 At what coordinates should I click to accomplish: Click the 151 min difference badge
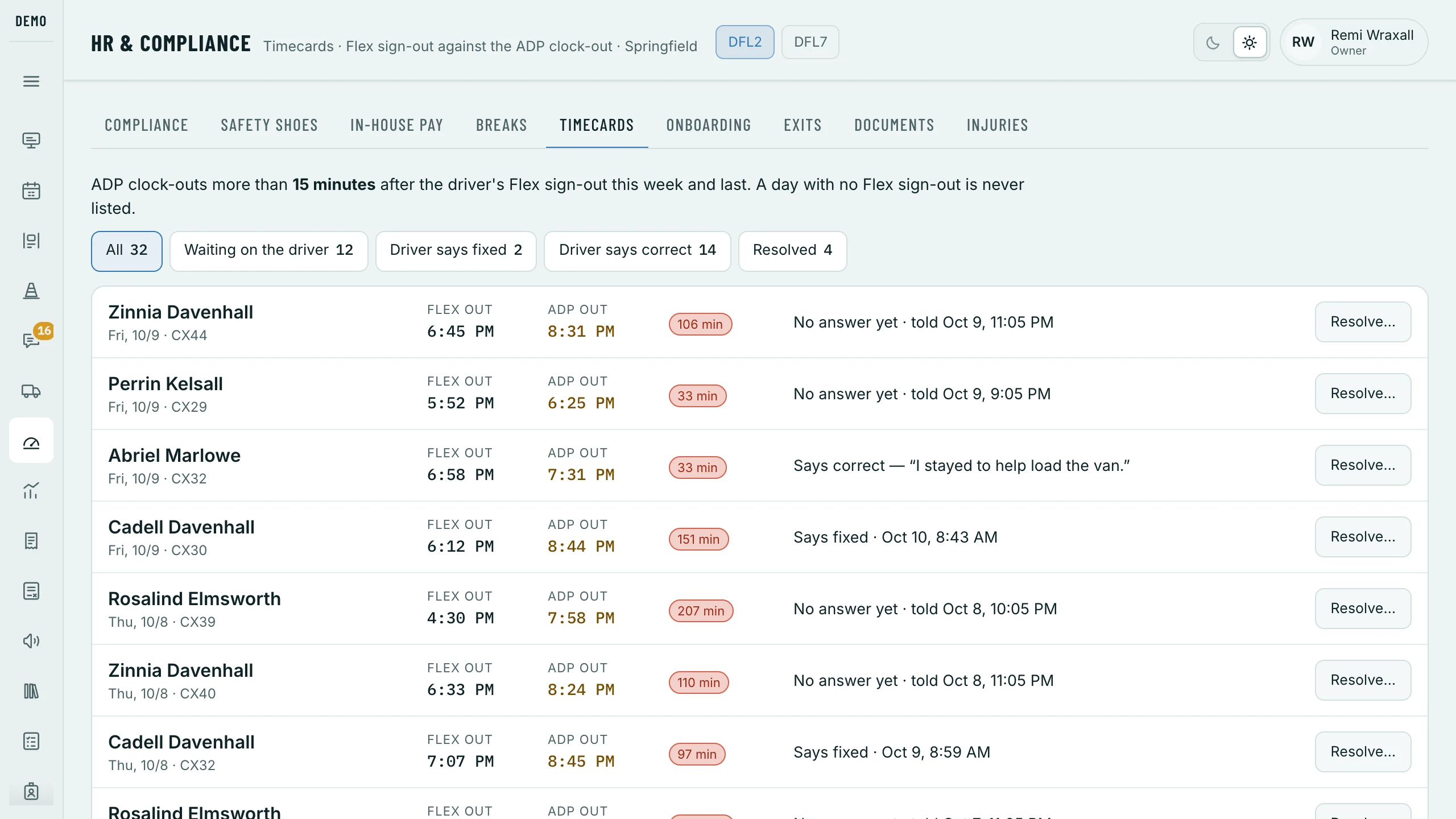click(698, 539)
